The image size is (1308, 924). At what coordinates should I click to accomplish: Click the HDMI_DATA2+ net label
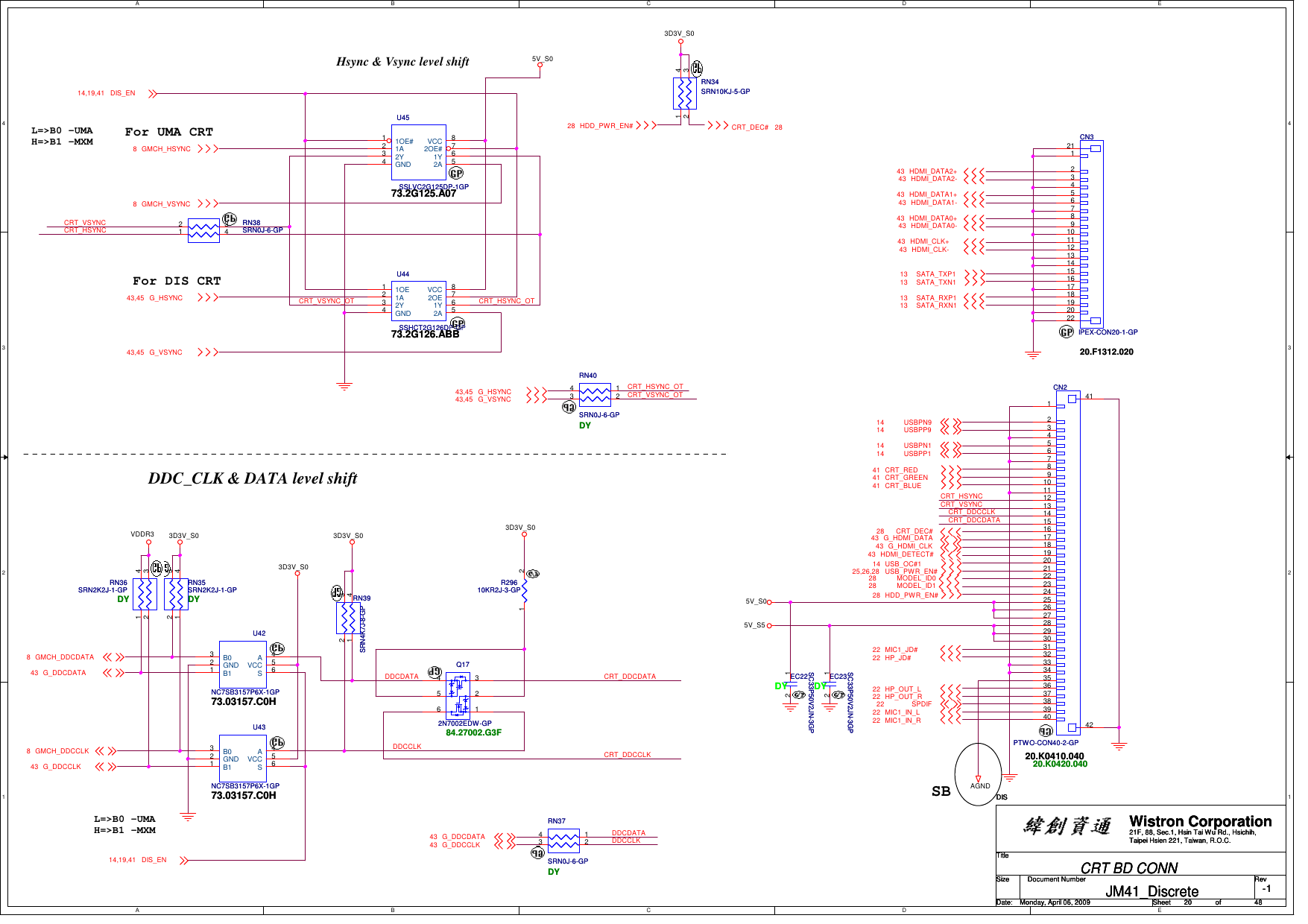point(933,171)
